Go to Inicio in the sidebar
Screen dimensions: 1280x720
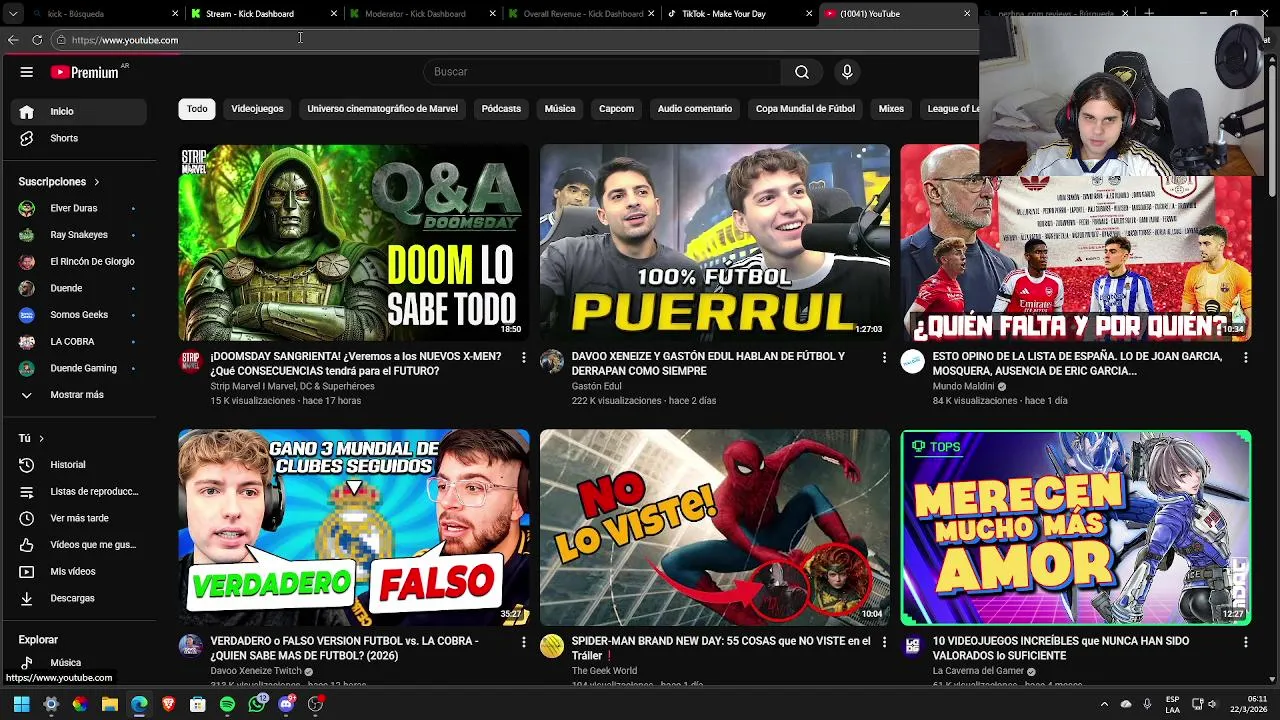pyautogui.click(x=80, y=111)
